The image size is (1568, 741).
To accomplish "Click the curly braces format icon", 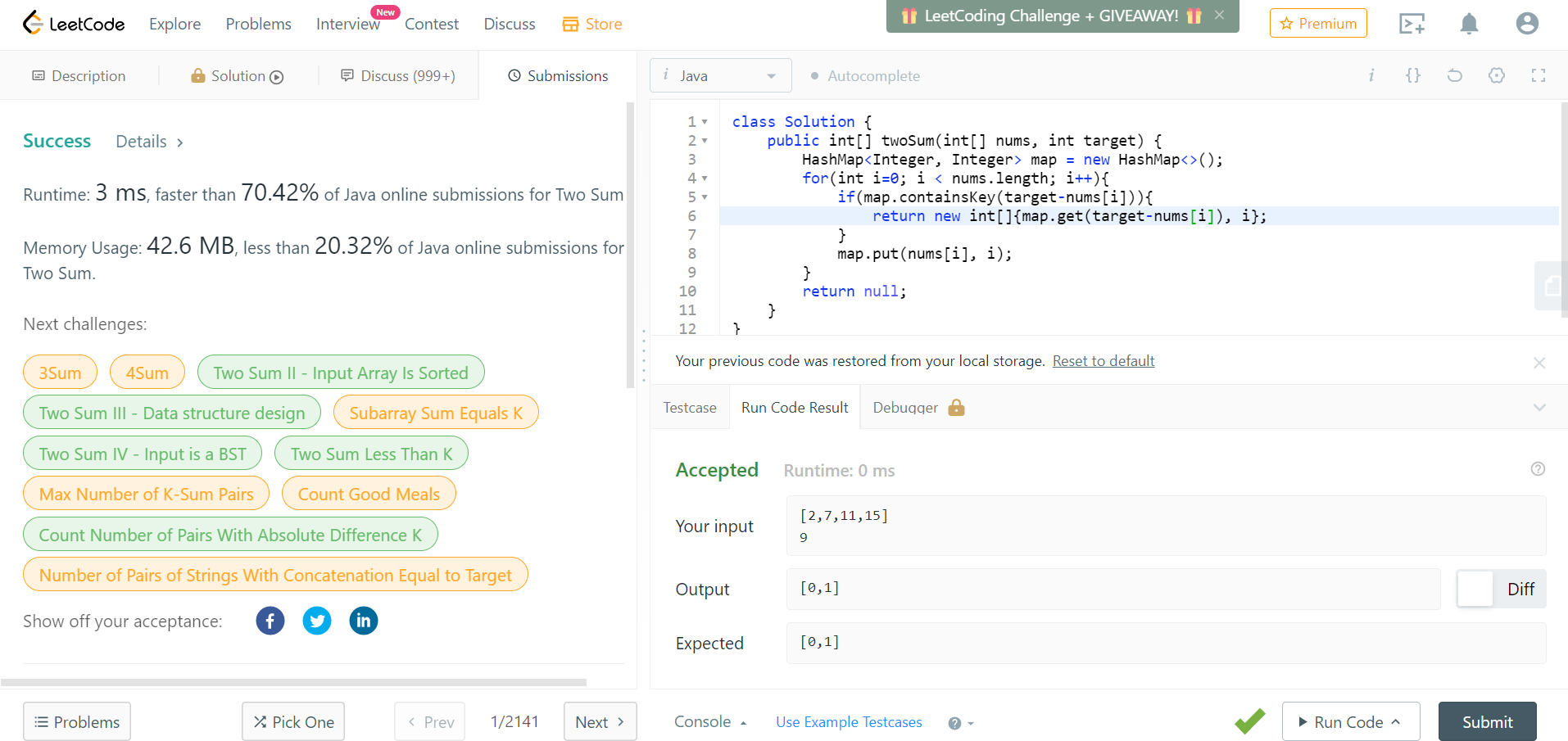I will click(x=1413, y=75).
